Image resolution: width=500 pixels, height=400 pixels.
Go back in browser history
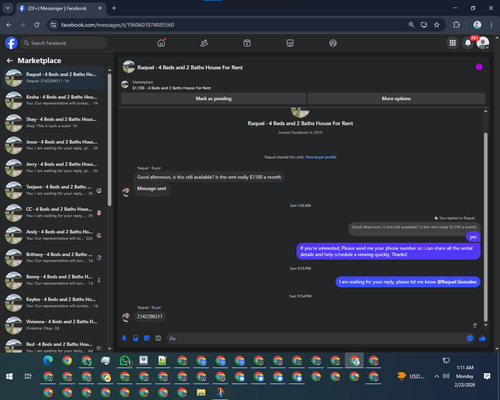pos(9,25)
